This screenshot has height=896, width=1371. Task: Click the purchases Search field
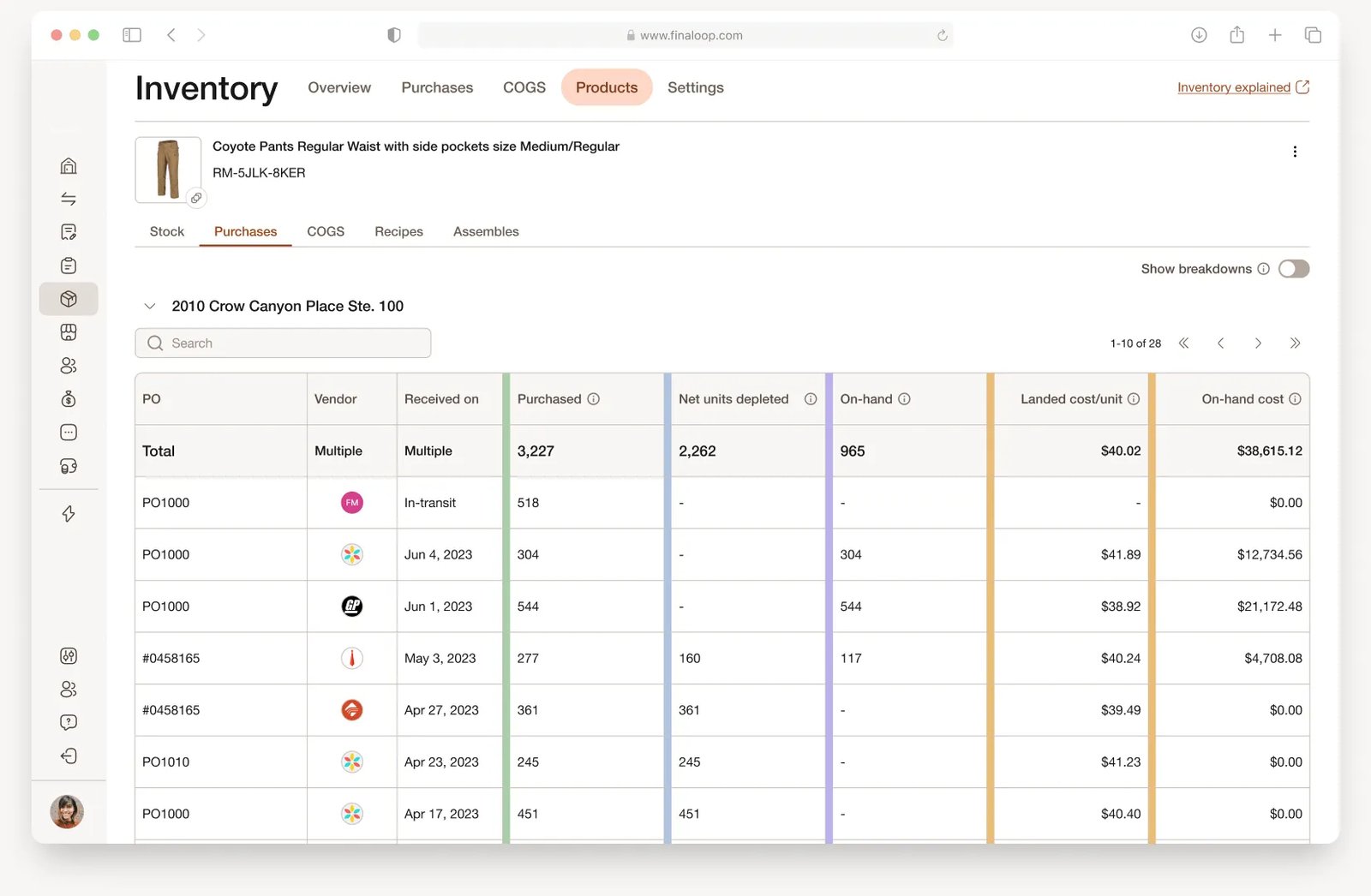[x=283, y=343]
